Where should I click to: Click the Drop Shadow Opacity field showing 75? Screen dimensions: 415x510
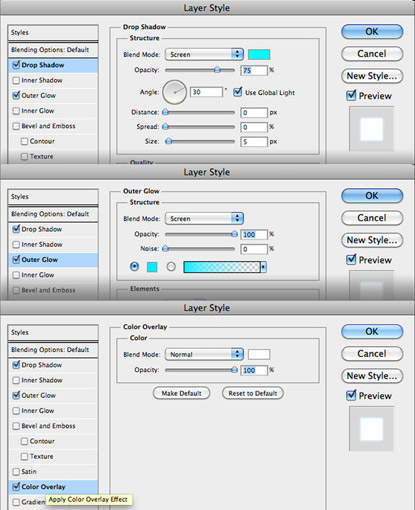pos(254,70)
